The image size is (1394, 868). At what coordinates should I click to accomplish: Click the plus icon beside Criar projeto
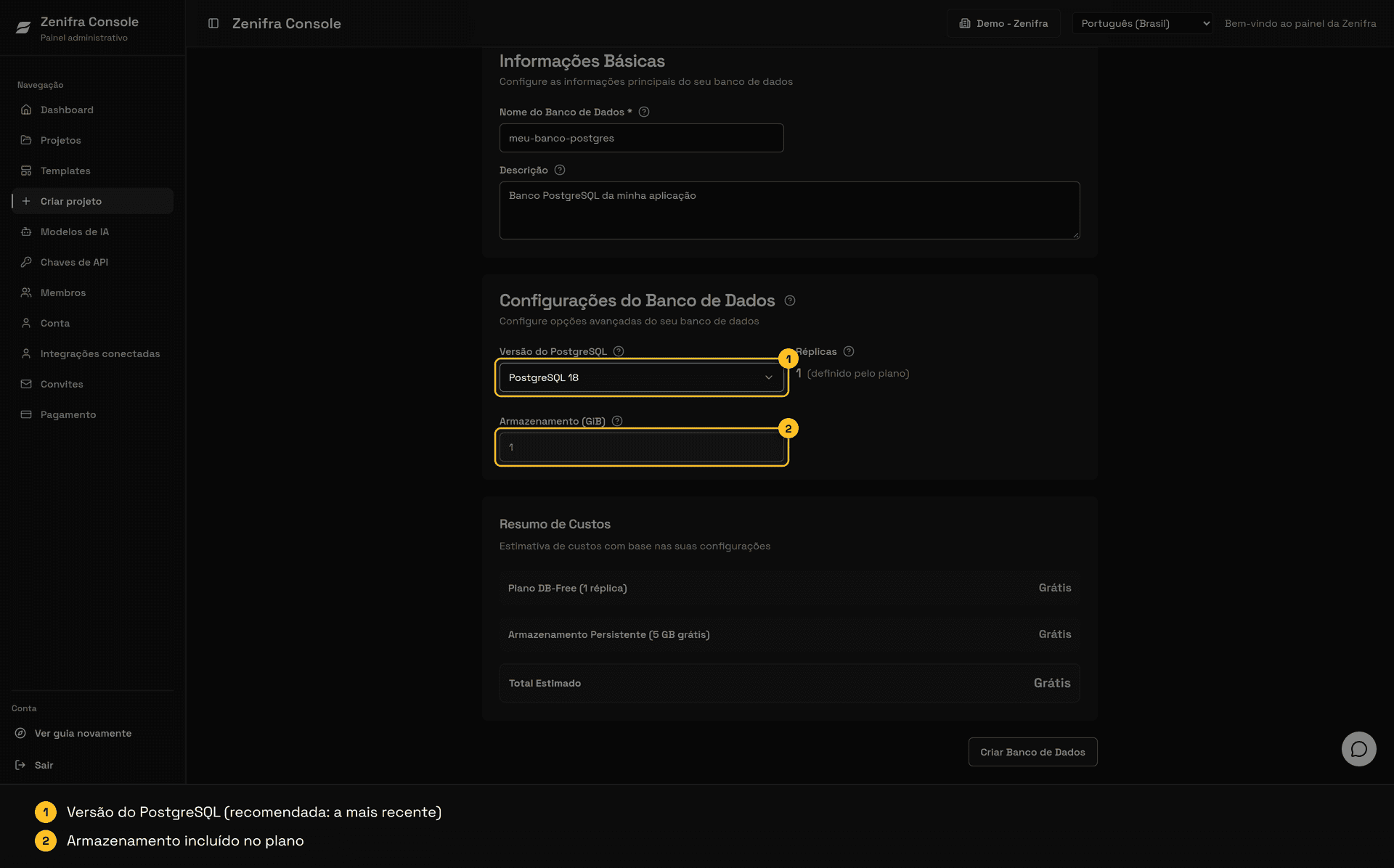tap(26, 201)
